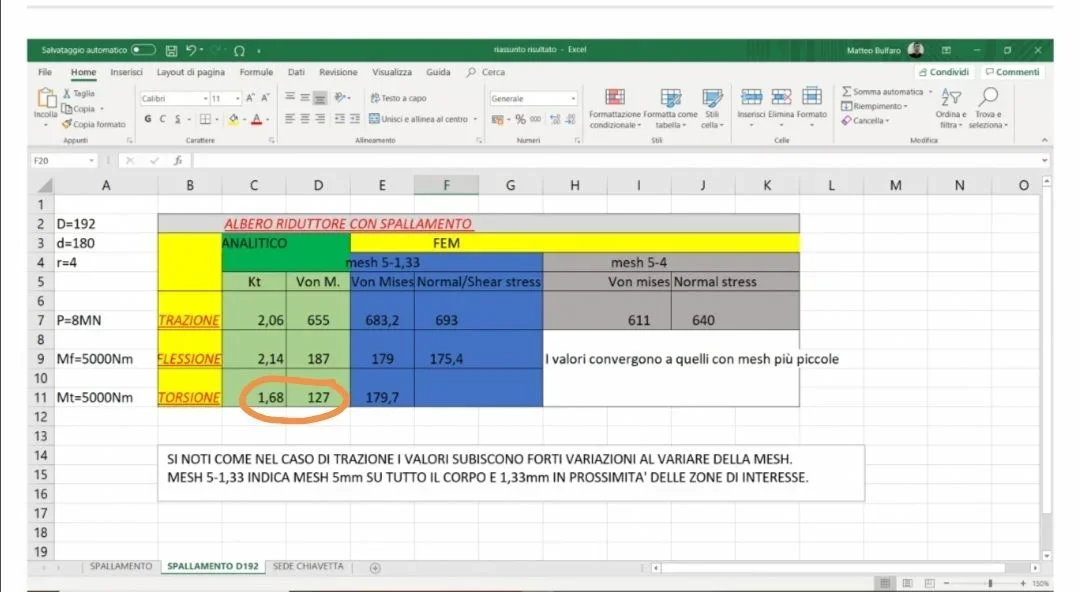This screenshot has height=592, width=1080.
Task: Click the save floppy disk icon
Action: pyautogui.click(x=172, y=50)
